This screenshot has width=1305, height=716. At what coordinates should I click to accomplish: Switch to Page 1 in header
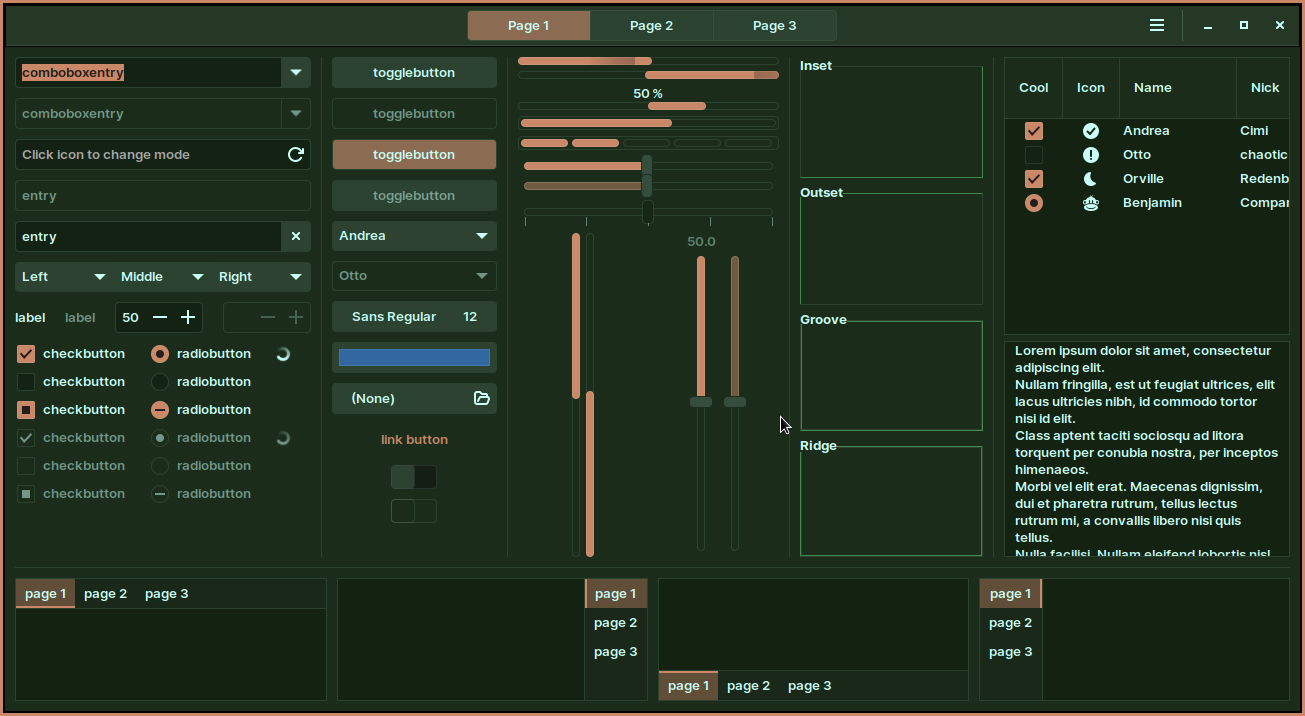(529, 26)
